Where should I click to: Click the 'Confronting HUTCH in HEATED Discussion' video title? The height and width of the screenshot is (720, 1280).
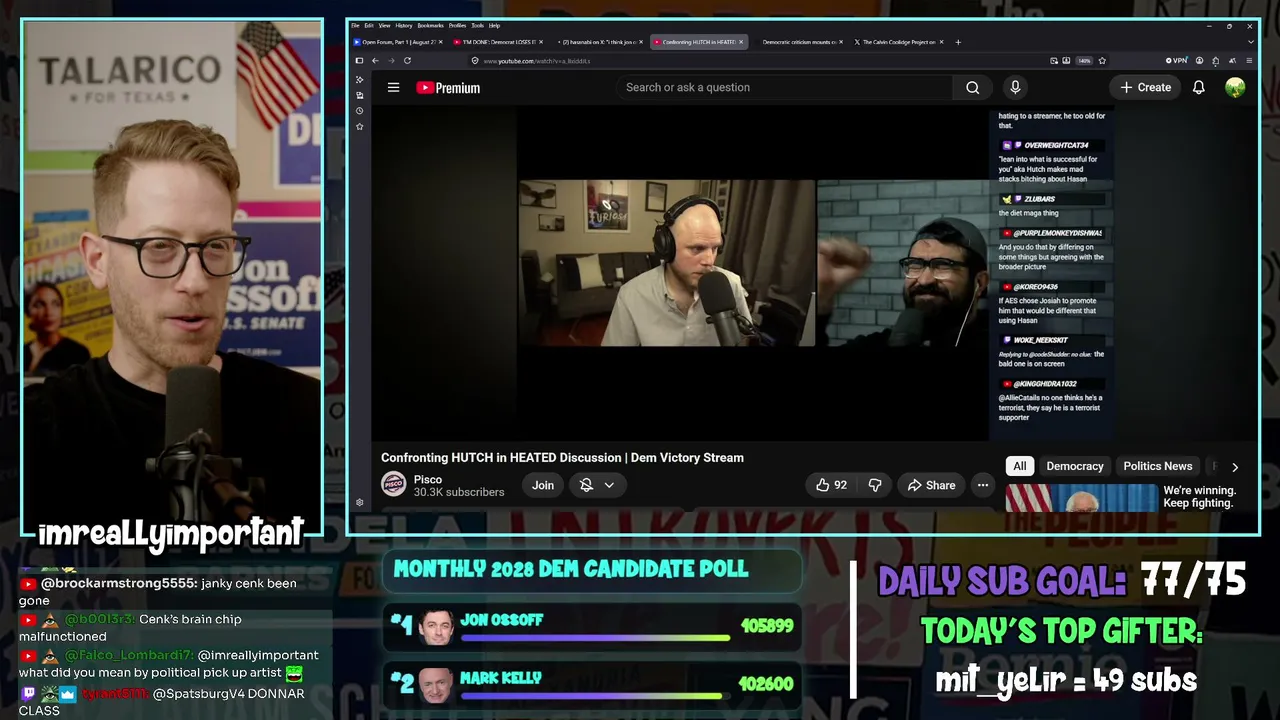pyautogui.click(x=562, y=458)
